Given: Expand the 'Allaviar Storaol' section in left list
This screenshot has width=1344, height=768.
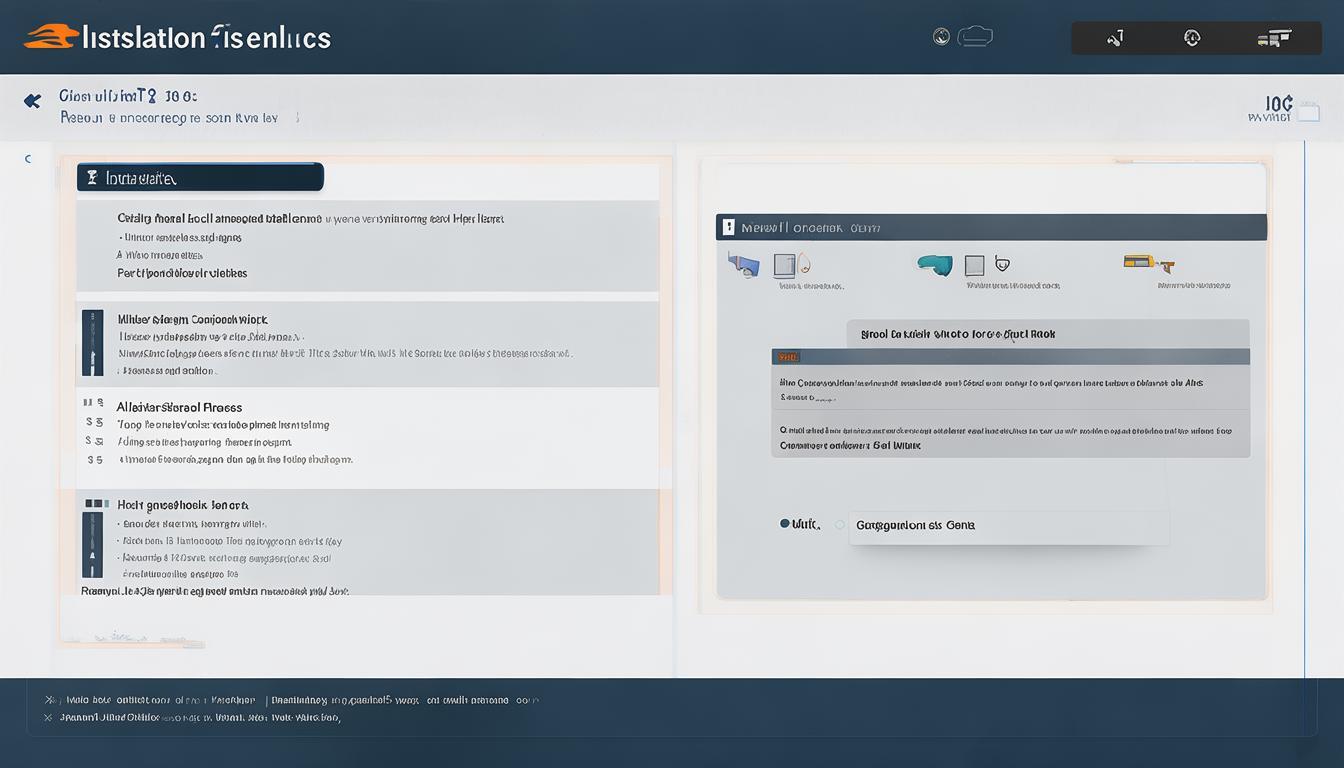Looking at the screenshot, I should [180, 407].
